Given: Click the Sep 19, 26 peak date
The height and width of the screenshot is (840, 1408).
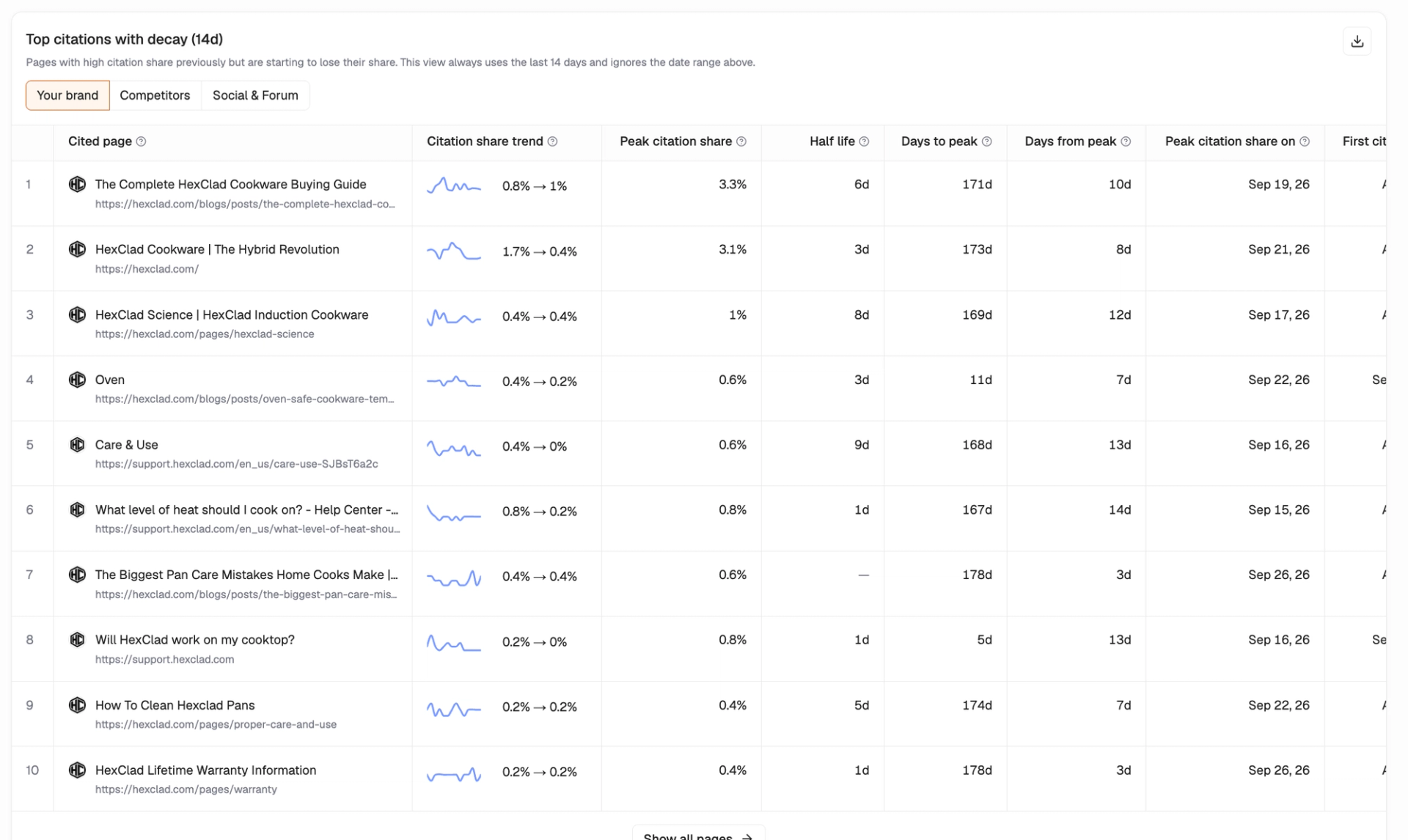Looking at the screenshot, I should pos(1279,185).
